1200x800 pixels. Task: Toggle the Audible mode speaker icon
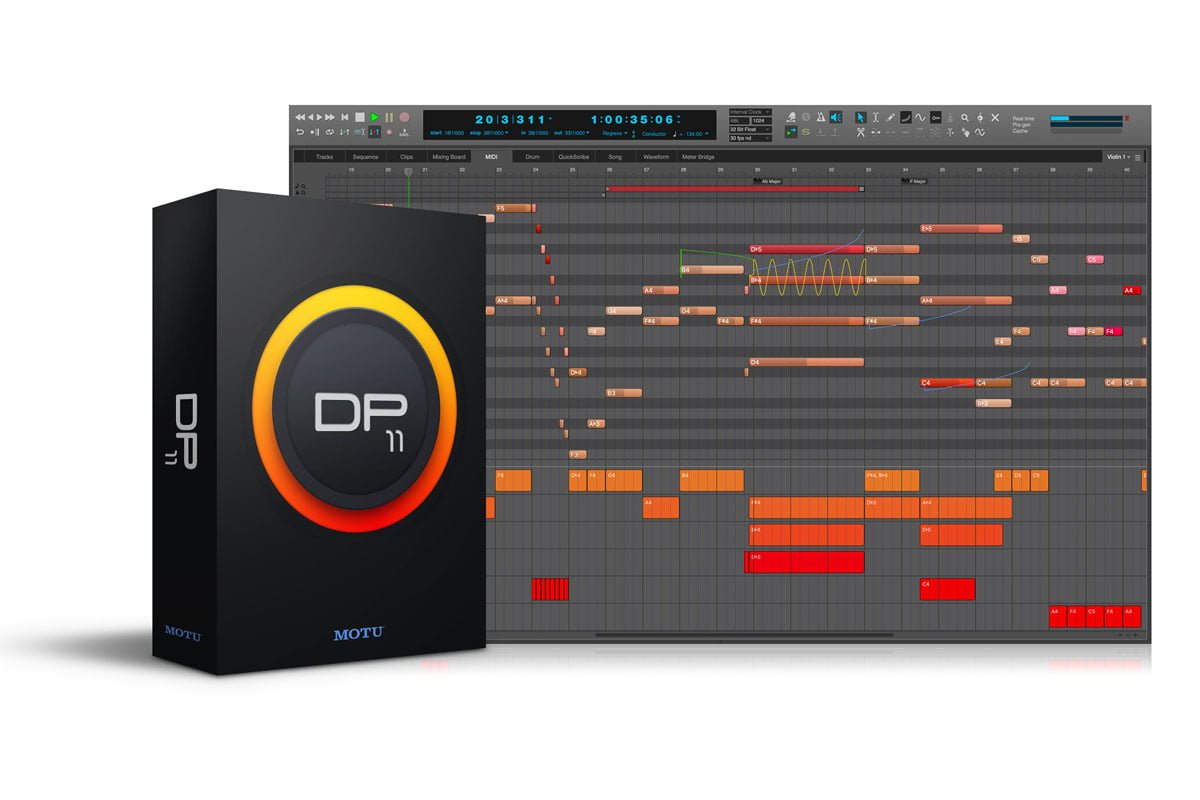[x=836, y=117]
